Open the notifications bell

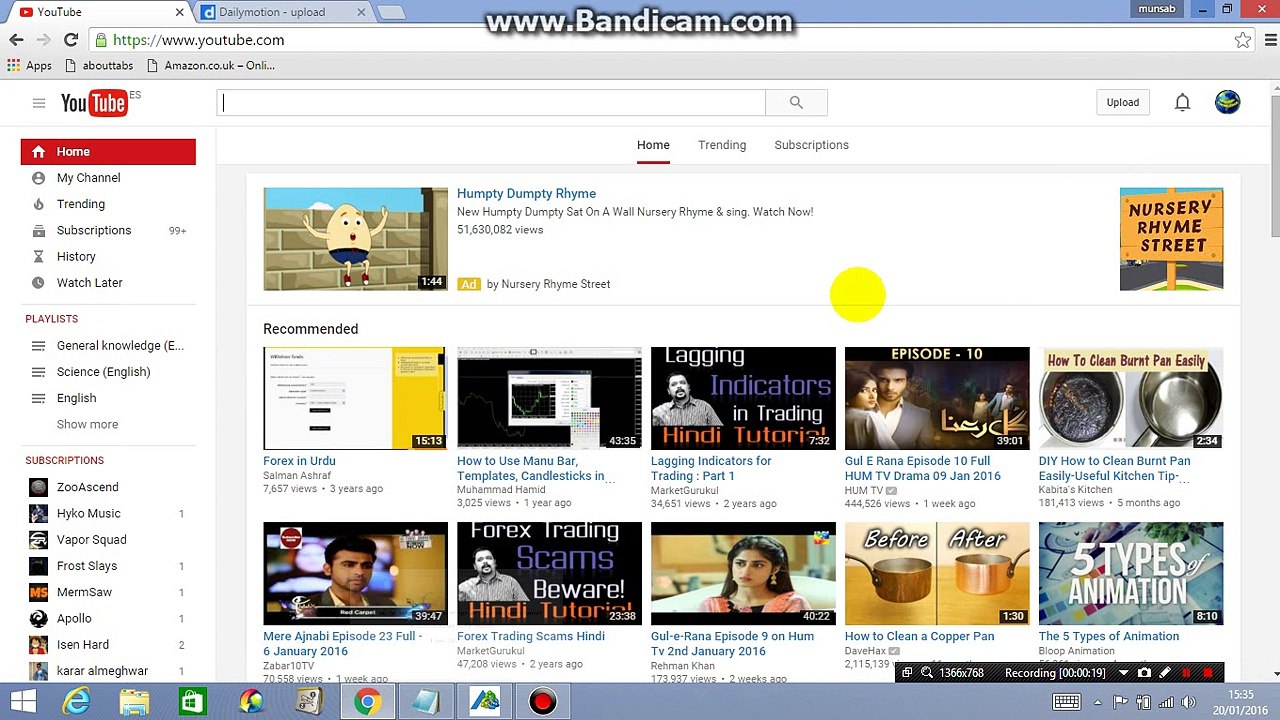(x=1182, y=102)
